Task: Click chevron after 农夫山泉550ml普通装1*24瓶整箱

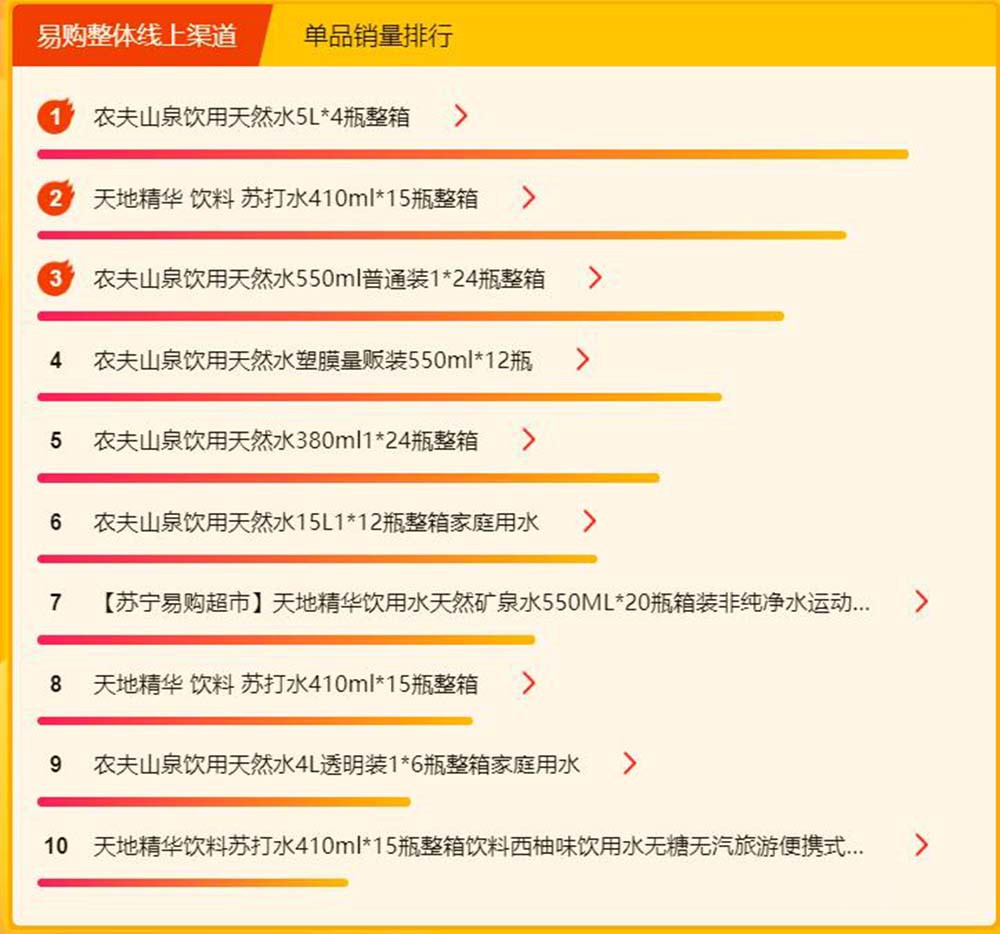Action: pos(594,277)
